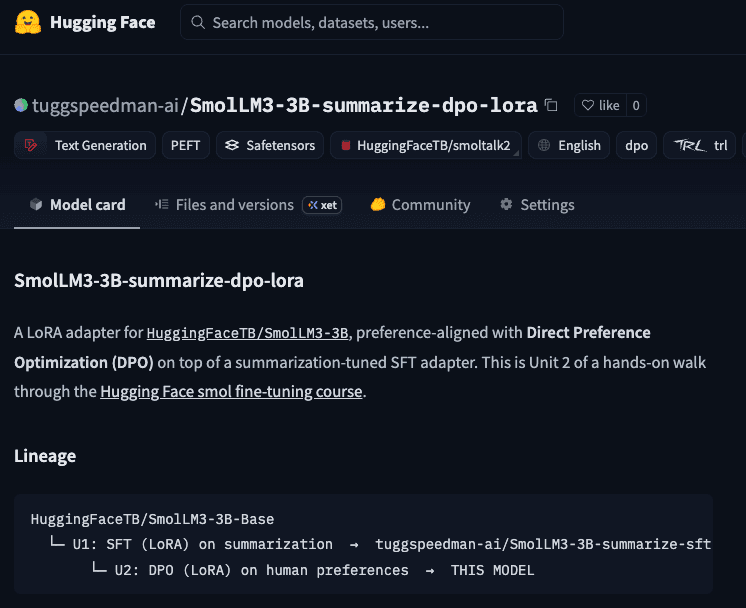Click the TRL library tag
The image size is (746, 608).
coord(699,146)
